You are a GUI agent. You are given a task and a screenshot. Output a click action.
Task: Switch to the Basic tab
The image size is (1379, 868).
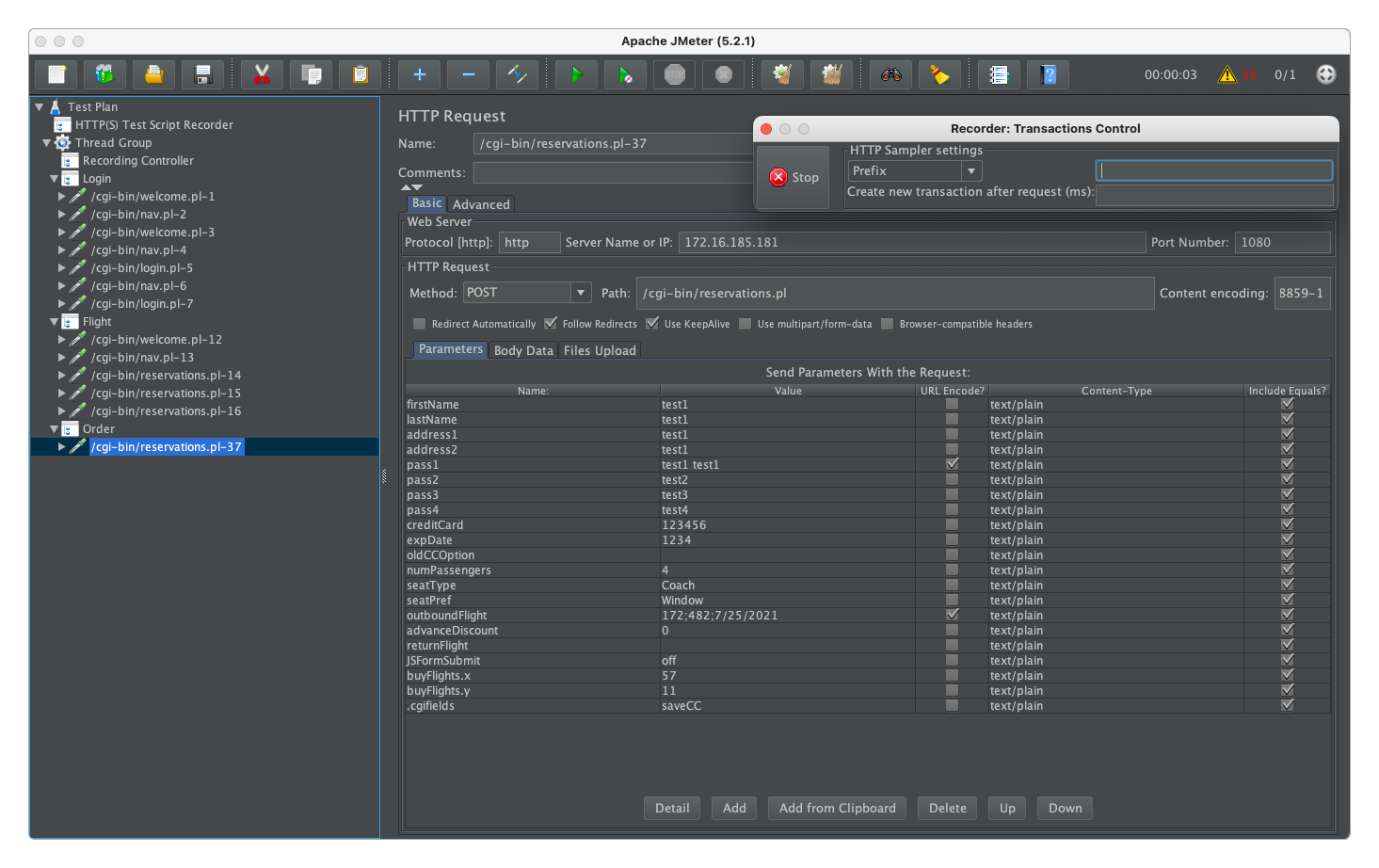(426, 203)
